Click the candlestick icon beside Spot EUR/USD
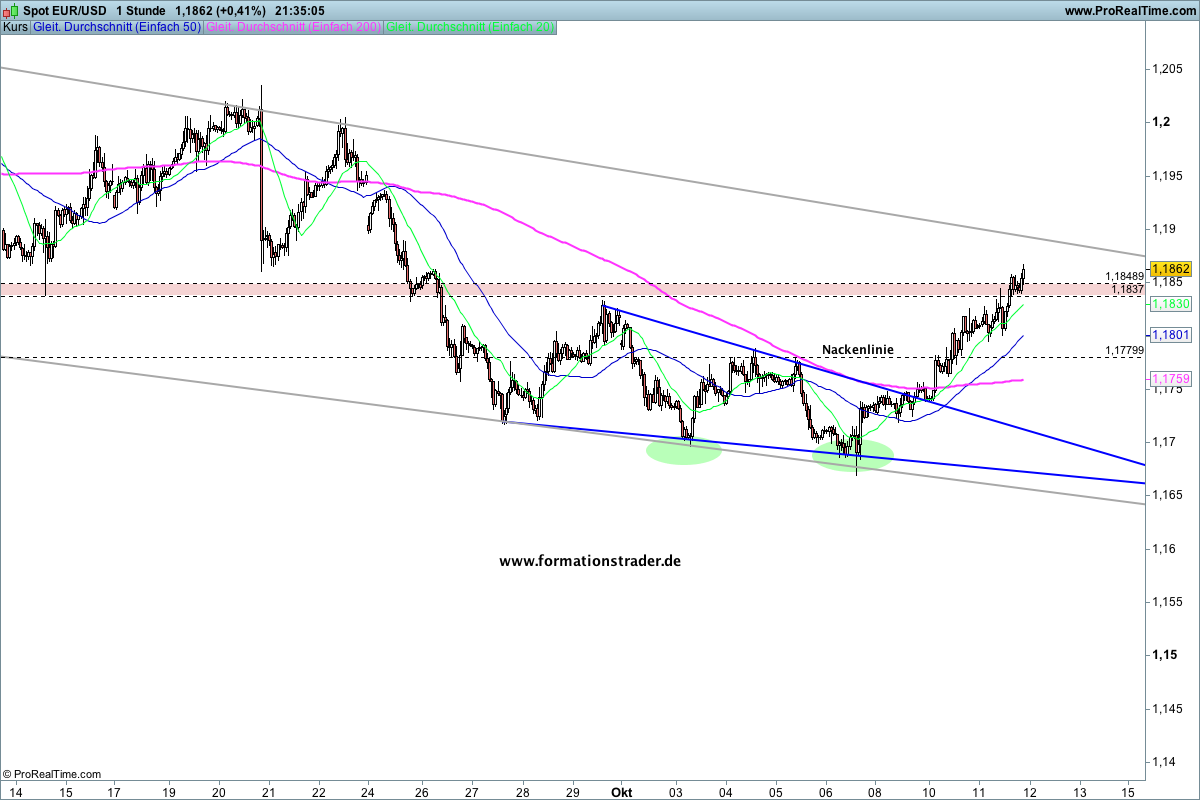This screenshot has width=1200, height=800. click(11, 10)
